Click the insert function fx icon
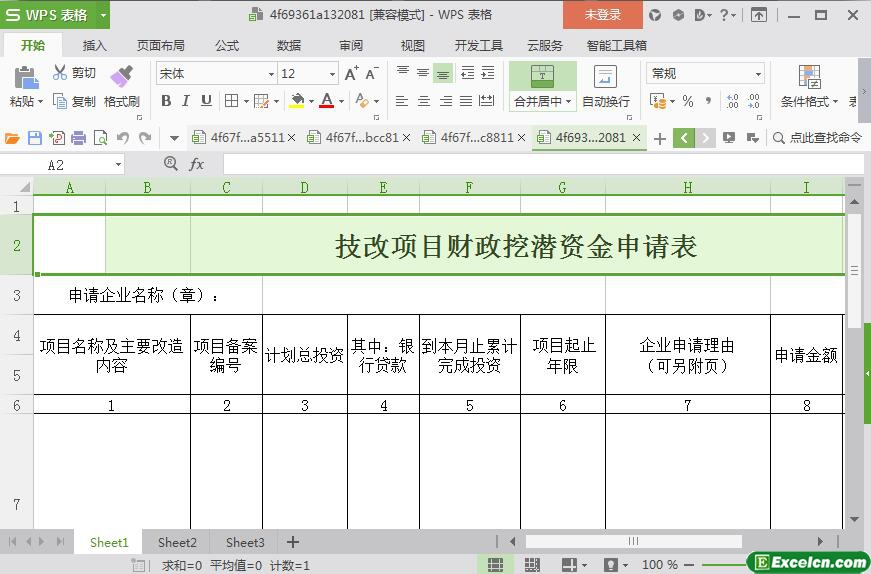 [197, 164]
